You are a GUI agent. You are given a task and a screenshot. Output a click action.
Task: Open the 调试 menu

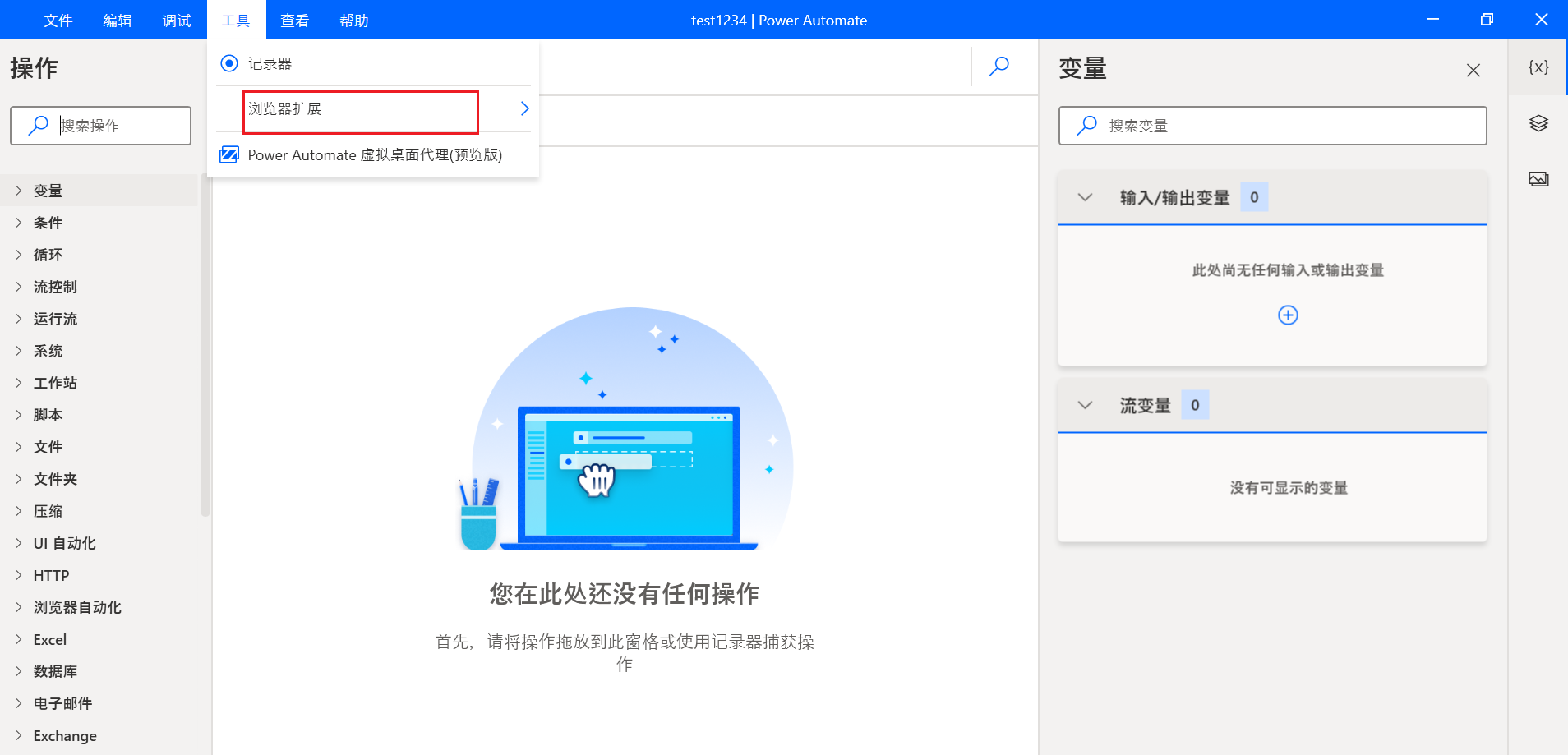click(x=177, y=20)
